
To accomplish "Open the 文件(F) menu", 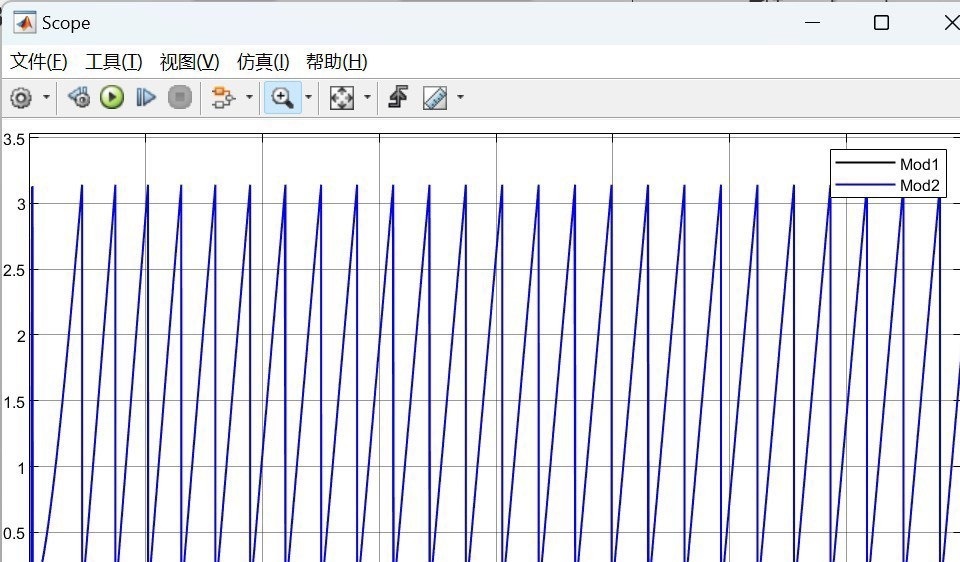I will (39, 61).
